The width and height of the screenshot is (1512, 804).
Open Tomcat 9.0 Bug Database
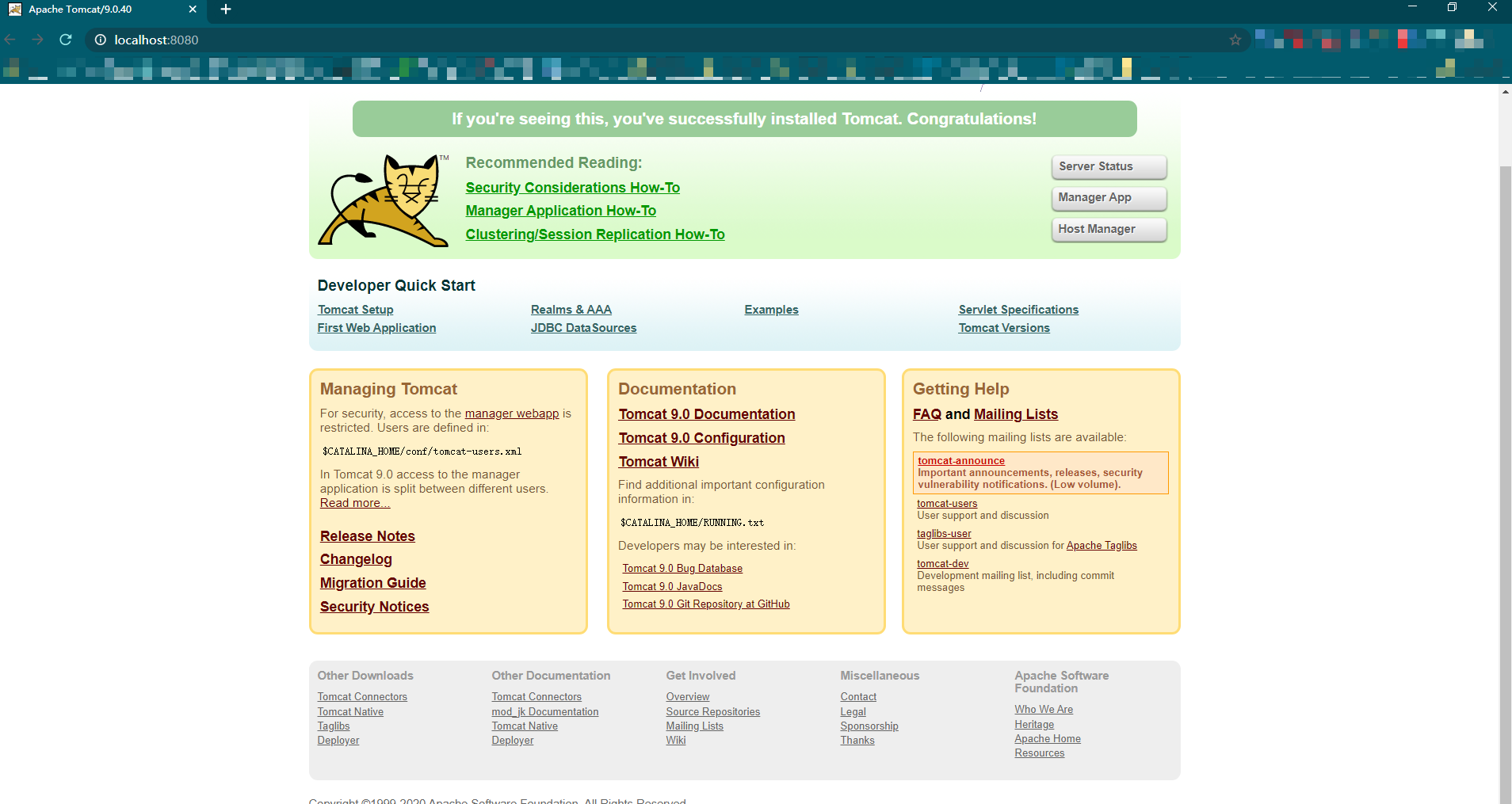pos(682,569)
